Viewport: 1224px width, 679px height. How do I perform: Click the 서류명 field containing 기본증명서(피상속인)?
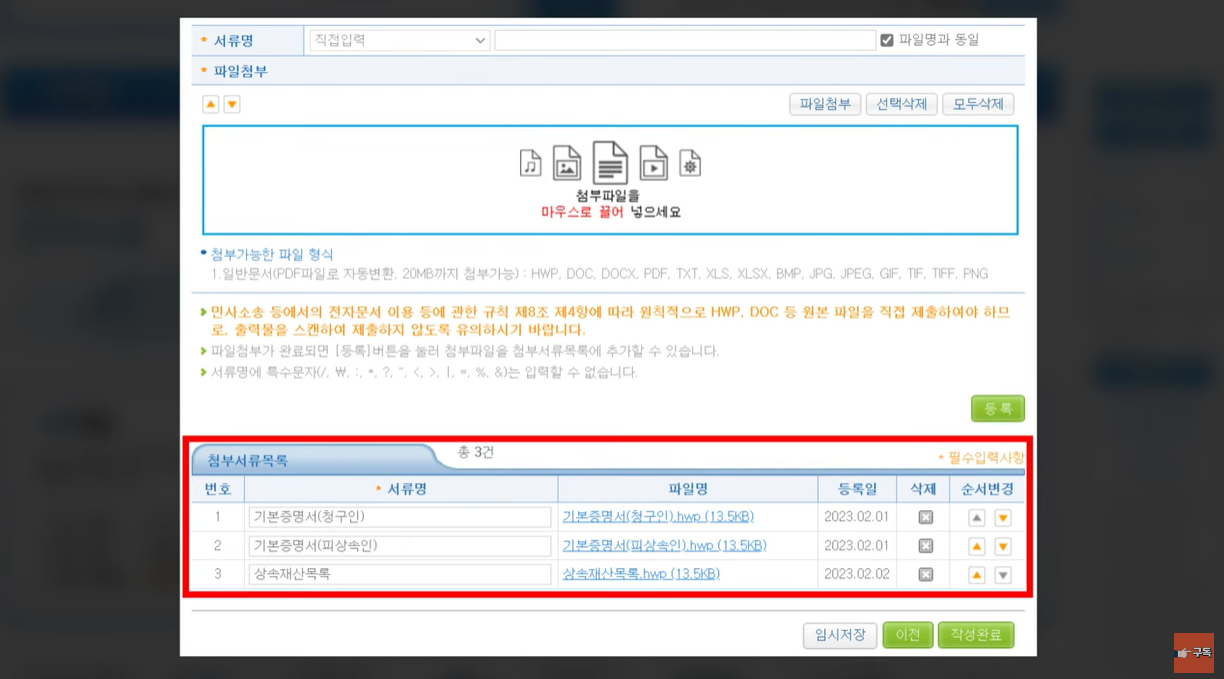pos(400,545)
